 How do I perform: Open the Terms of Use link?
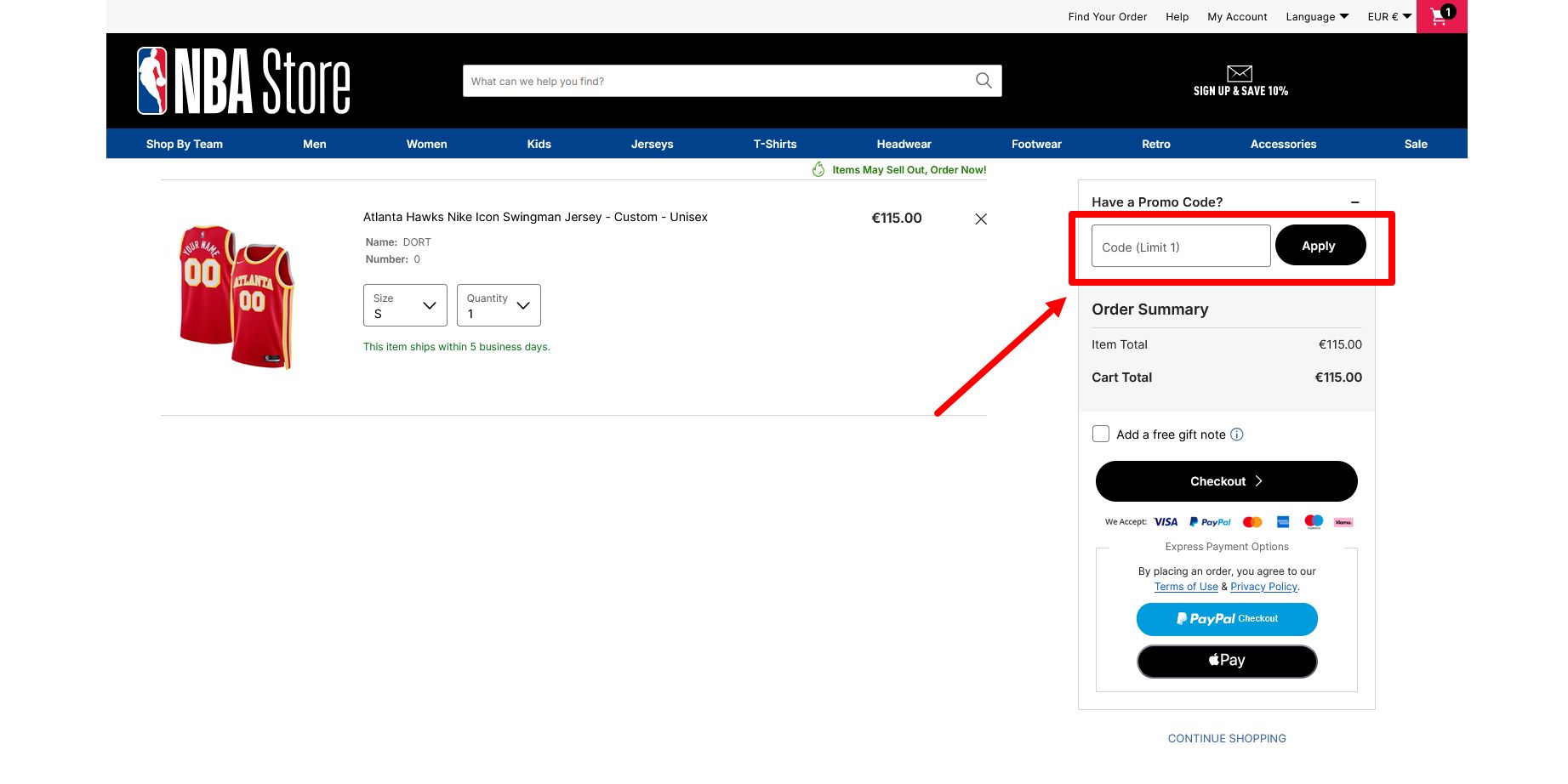(x=1186, y=587)
